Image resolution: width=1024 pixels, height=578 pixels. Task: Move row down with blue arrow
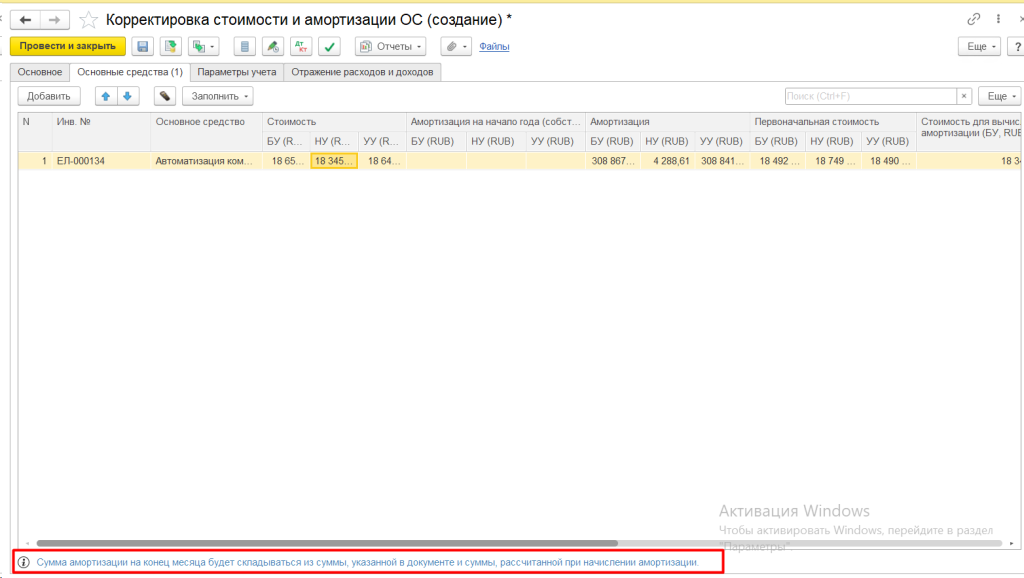pyautogui.click(x=127, y=96)
